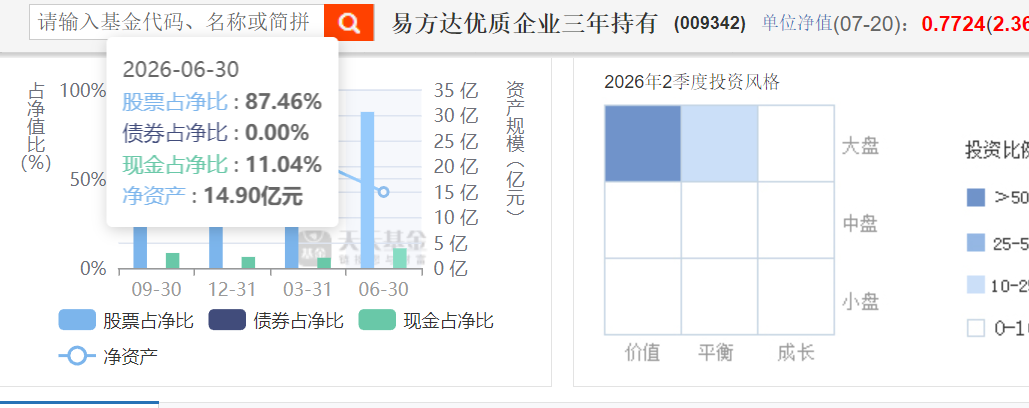The width and height of the screenshot is (1029, 408).
Task: Click the 大盘成长 empty style cell
Action: pos(796,143)
